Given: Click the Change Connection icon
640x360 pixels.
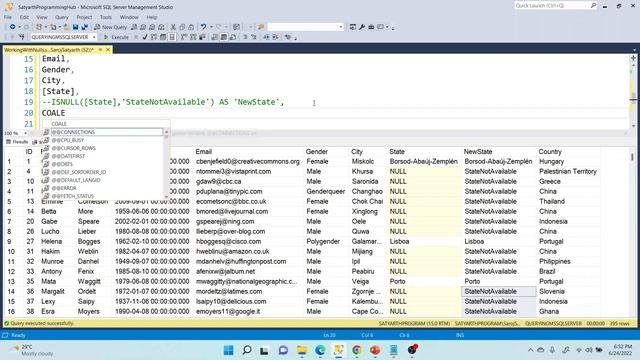Looking at the screenshot, I should (22, 37).
